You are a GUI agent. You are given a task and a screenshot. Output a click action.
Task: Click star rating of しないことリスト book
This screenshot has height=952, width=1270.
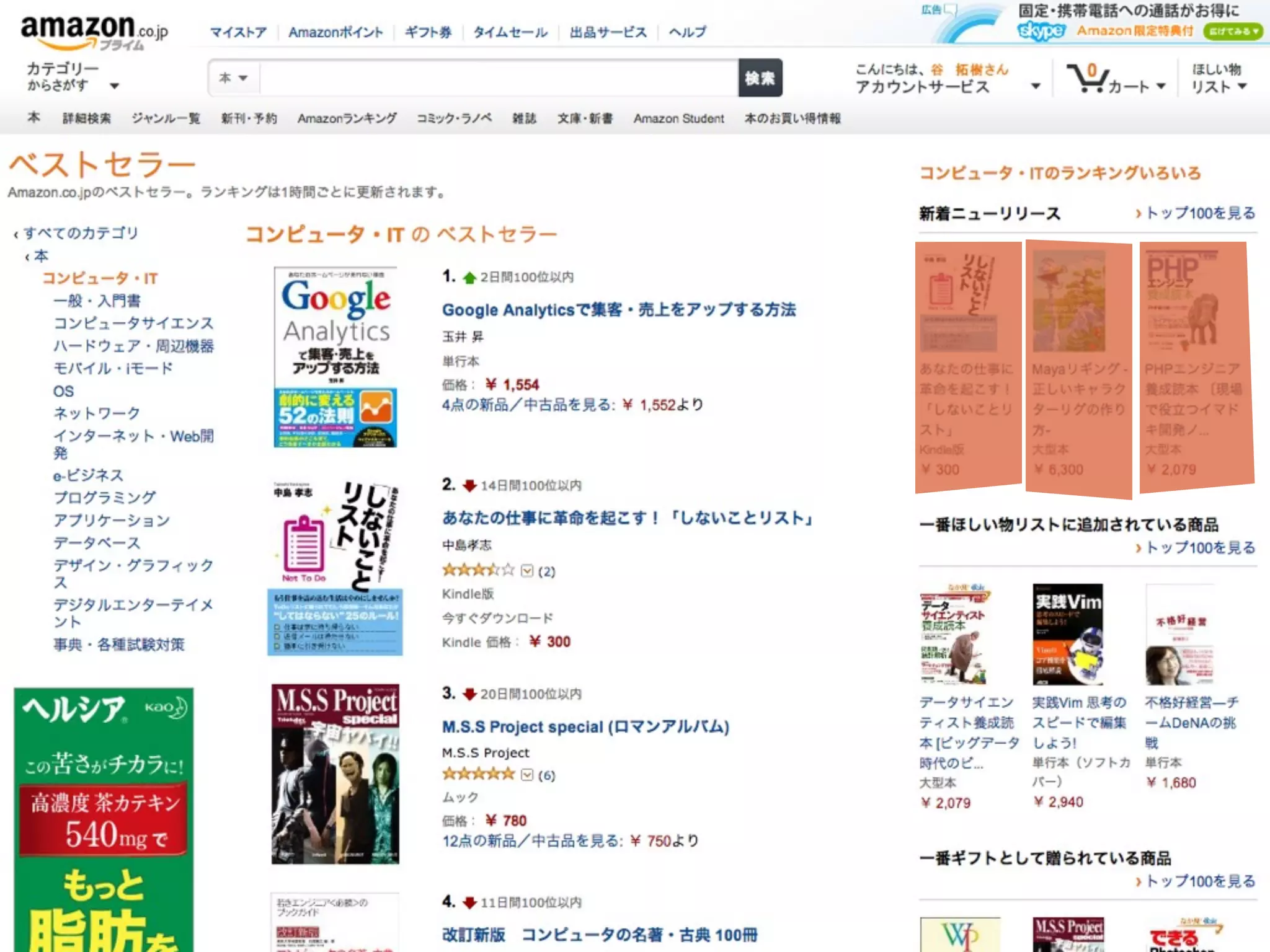[478, 570]
